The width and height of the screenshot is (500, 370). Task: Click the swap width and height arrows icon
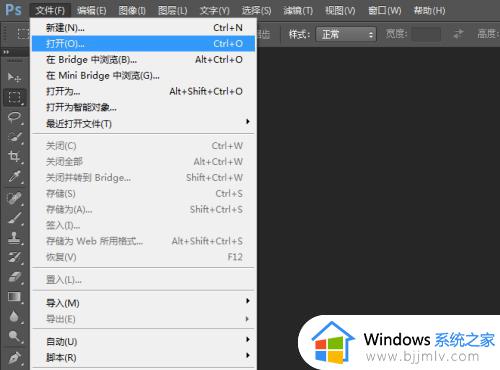tap(459, 34)
